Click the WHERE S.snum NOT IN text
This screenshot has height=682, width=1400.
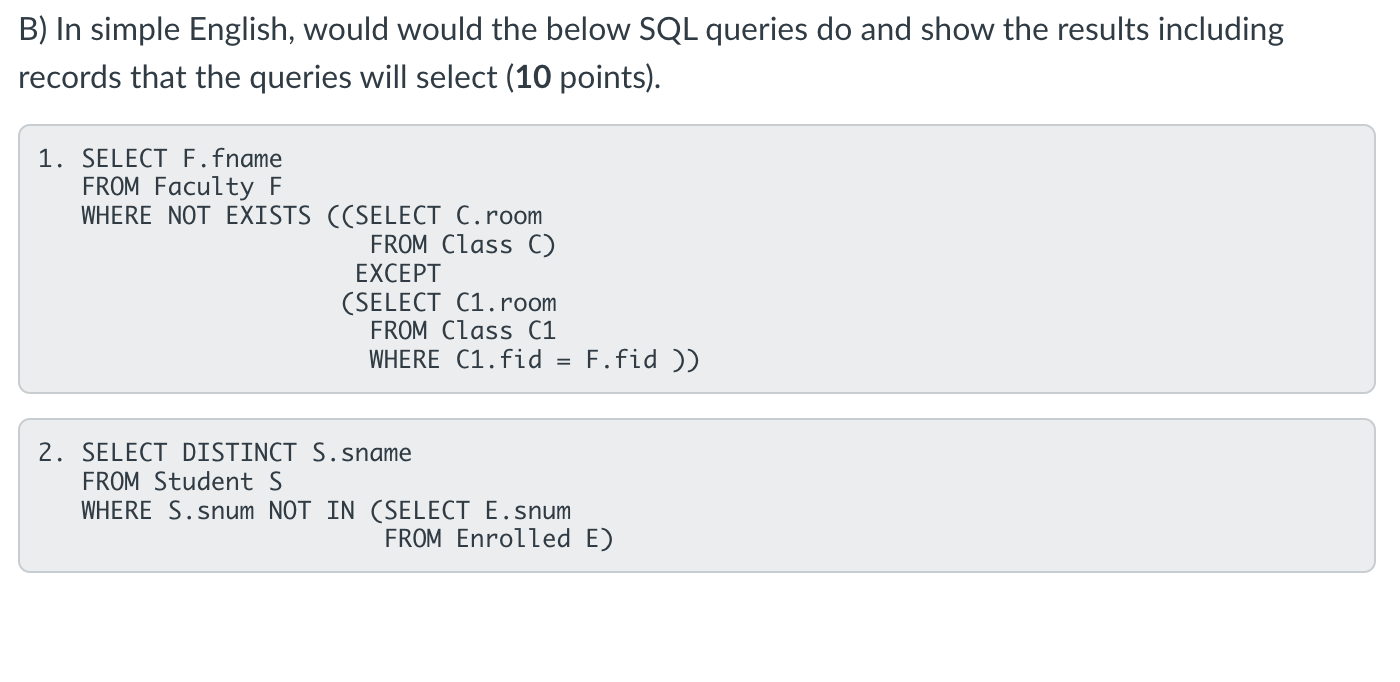tap(218, 511)
